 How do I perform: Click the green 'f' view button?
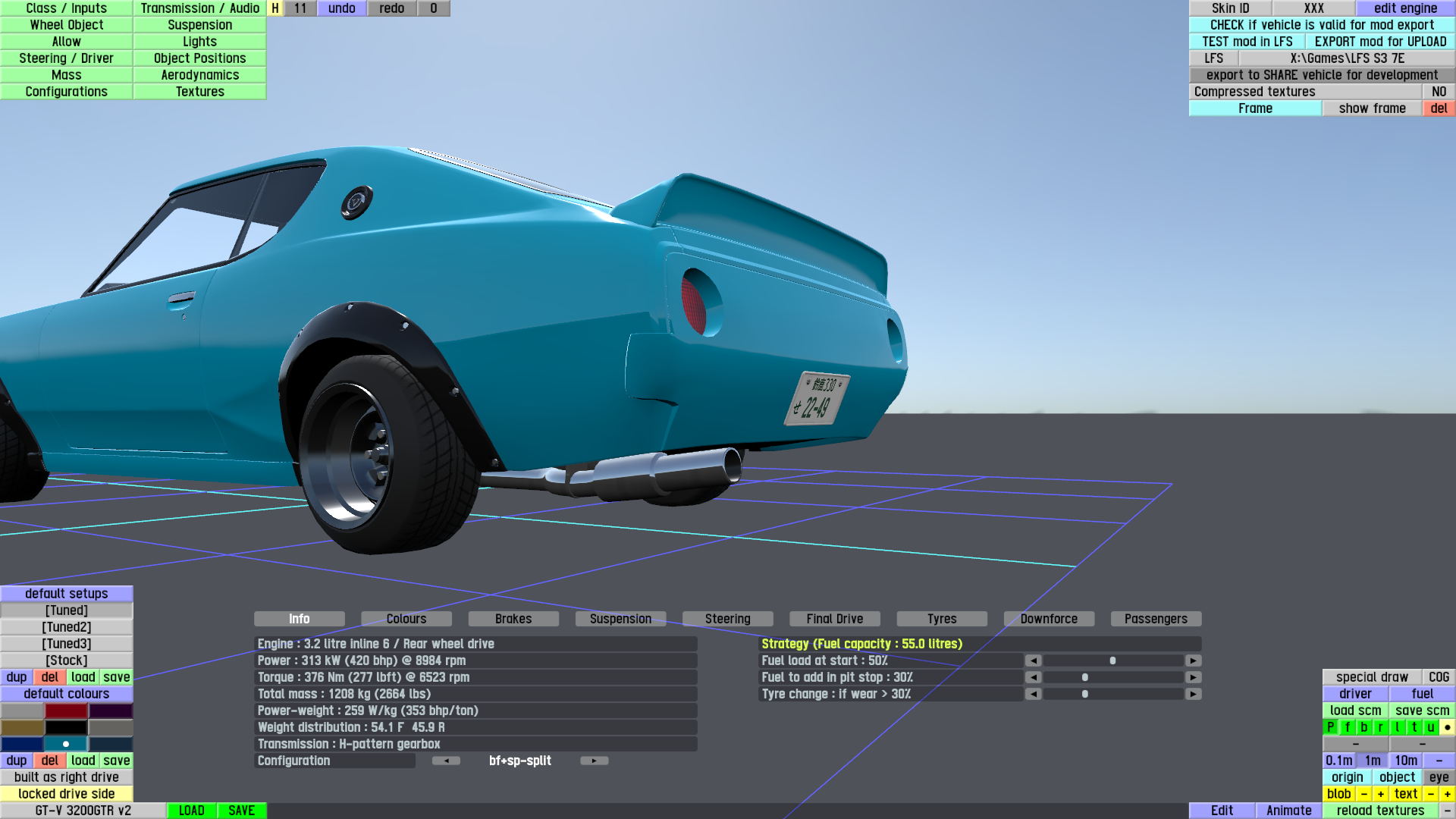tap(1348, 727)
